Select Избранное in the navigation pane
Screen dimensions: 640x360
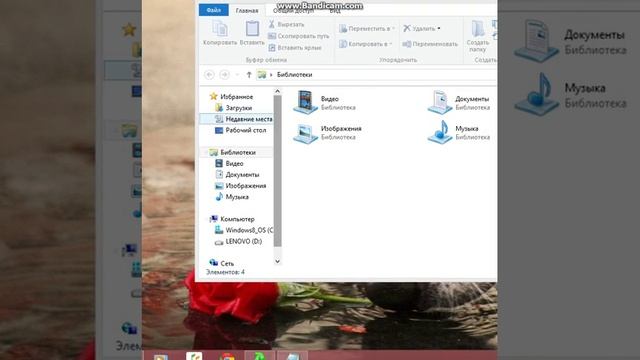[x=231, y=97]
